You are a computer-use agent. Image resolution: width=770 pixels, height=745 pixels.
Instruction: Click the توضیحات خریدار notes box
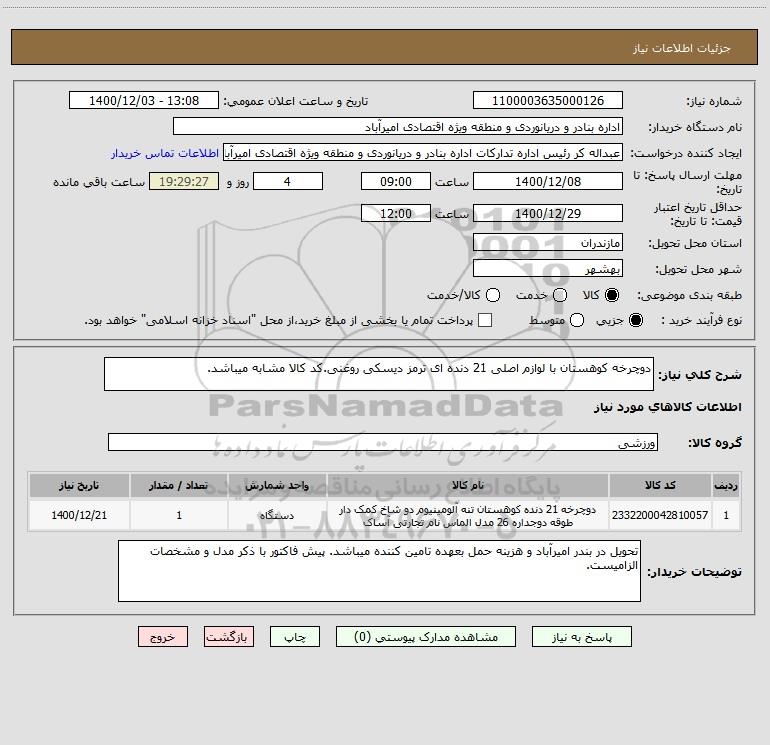pyautogui.click(x=379, y=571)
